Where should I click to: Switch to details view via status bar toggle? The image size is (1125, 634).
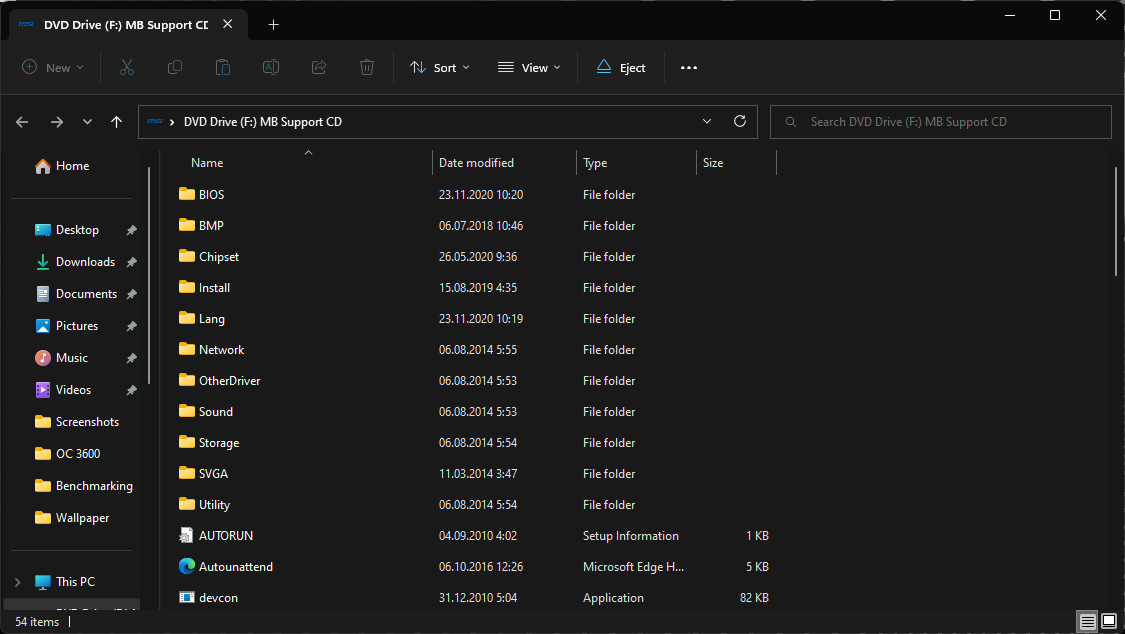(1086, 621)
